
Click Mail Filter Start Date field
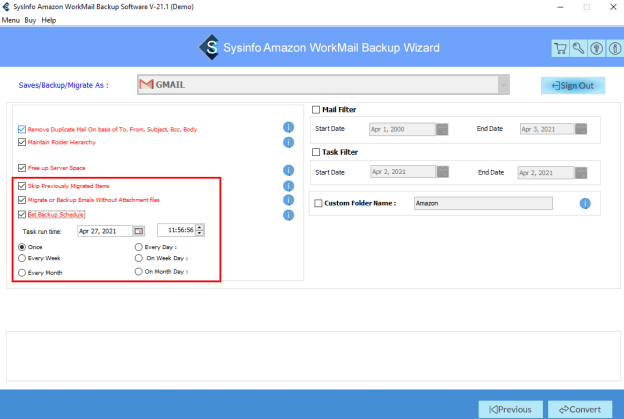click(x=402, y=129)
